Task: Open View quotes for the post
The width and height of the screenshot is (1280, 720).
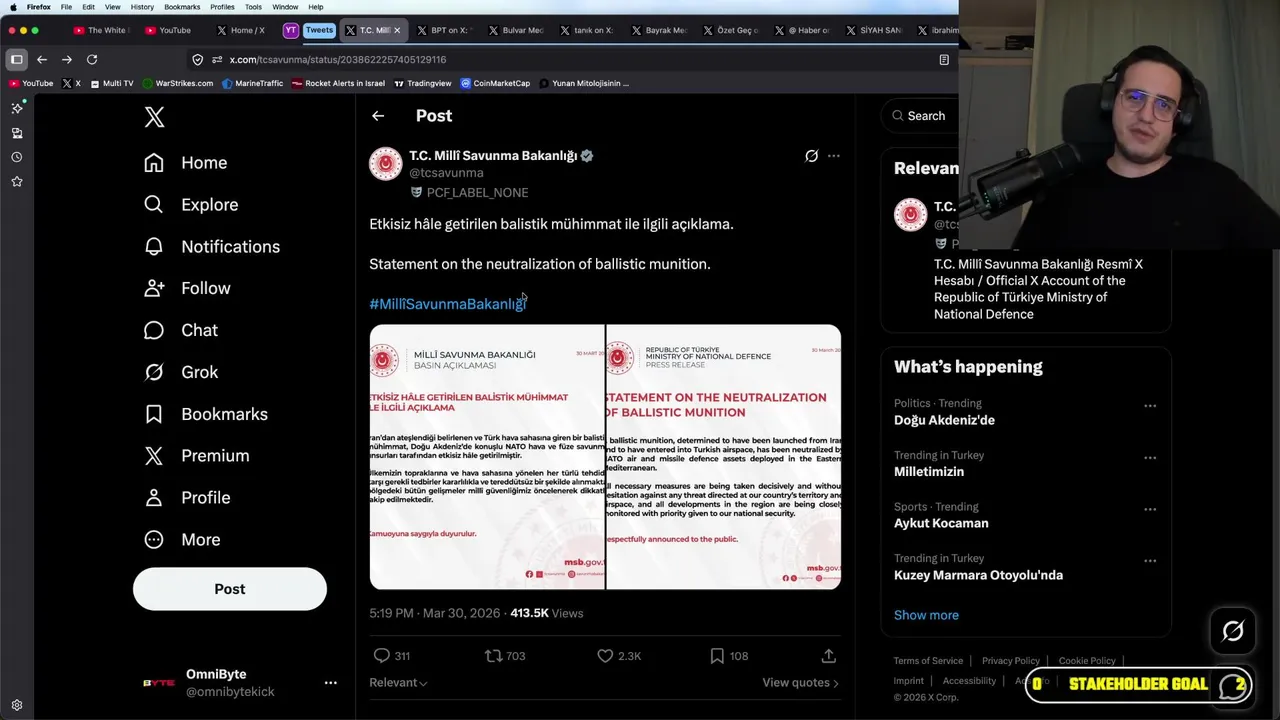Action: click(800, 683)
